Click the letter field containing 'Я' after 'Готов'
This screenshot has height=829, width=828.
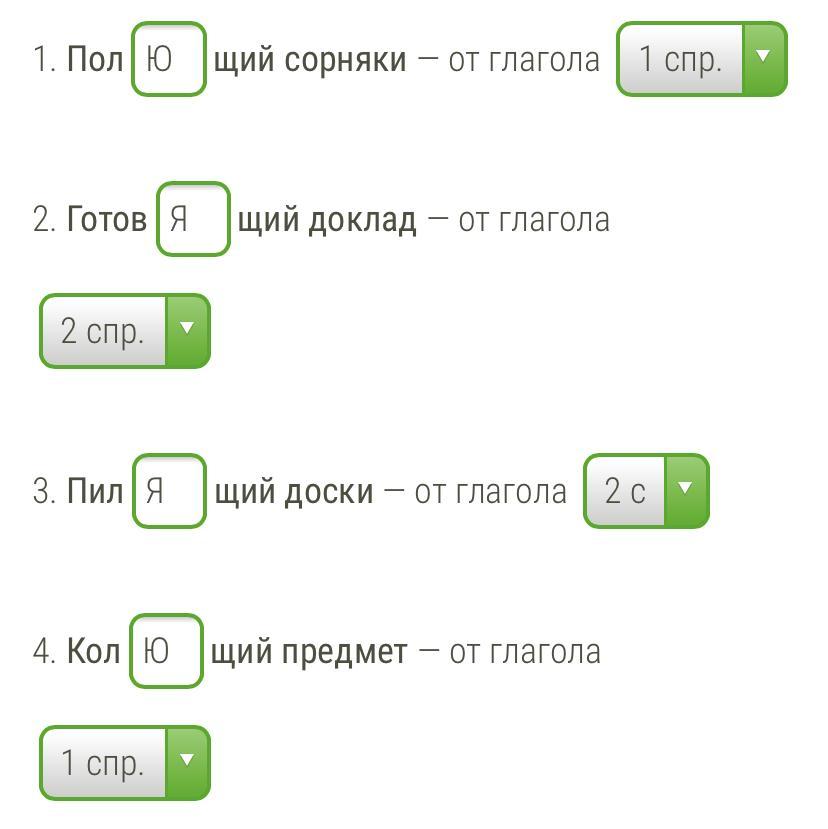coord(193,219)
